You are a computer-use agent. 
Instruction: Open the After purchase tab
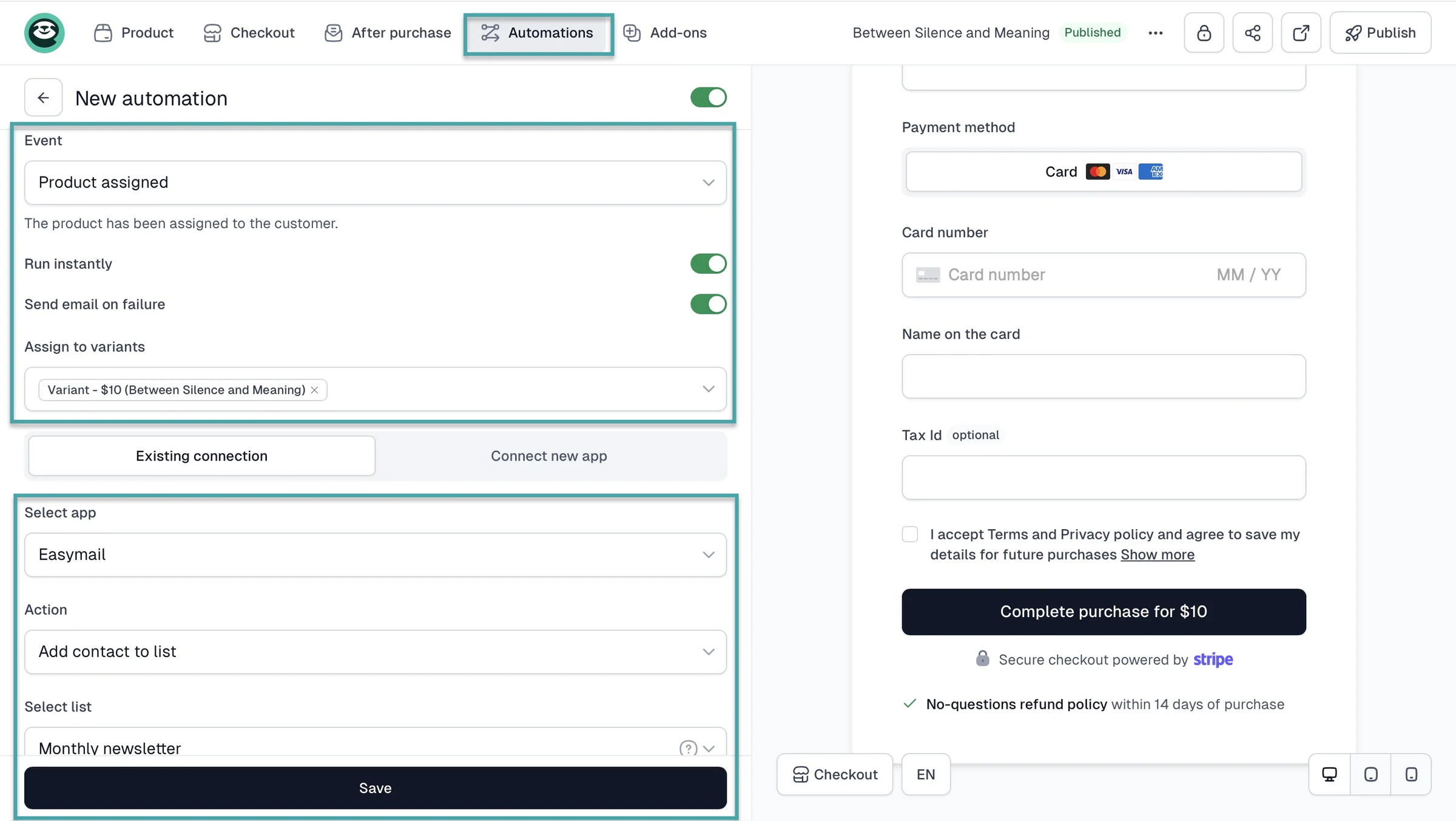click(x=388, y=33)
